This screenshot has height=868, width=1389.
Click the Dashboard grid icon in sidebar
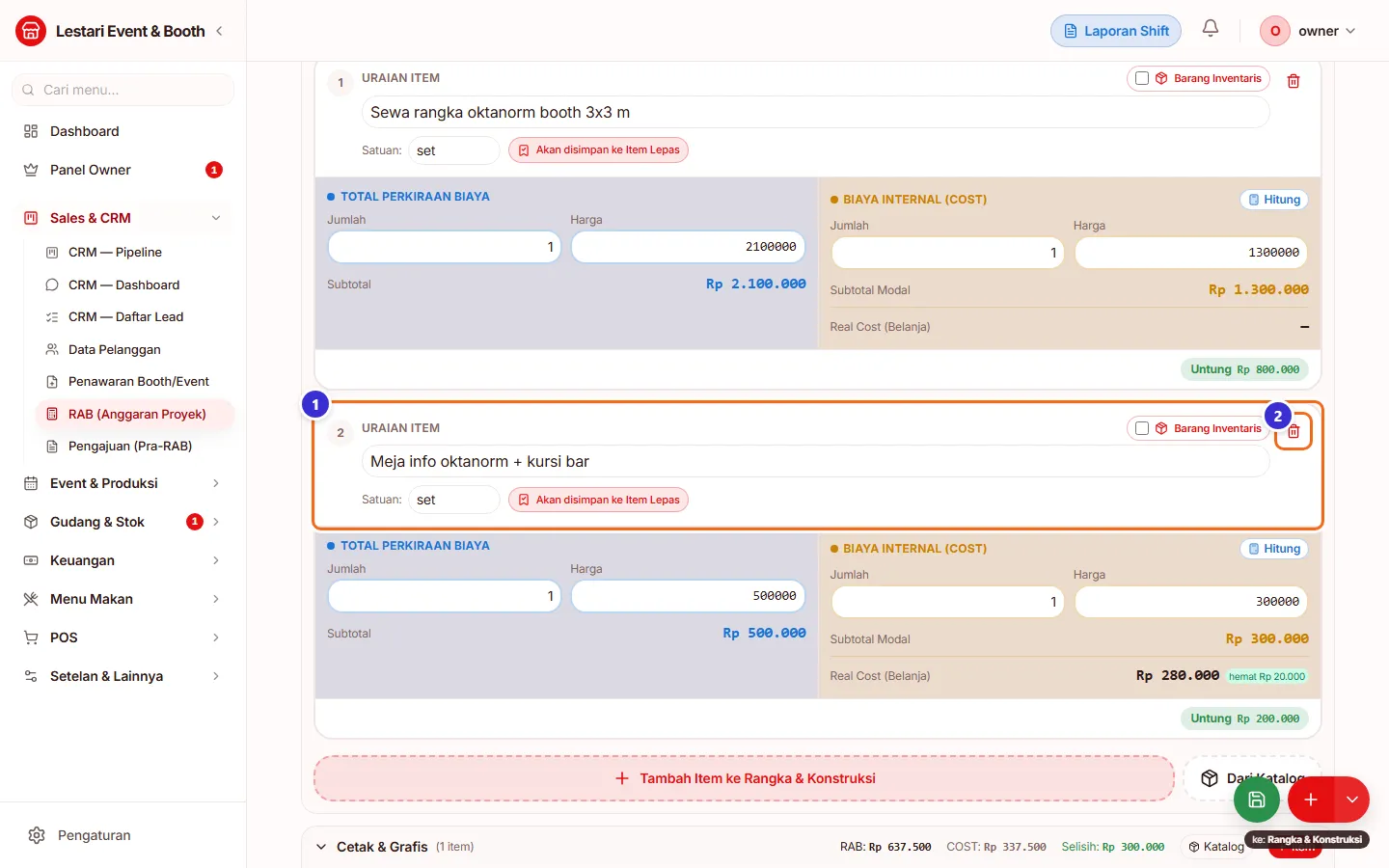tap(31, 131)
